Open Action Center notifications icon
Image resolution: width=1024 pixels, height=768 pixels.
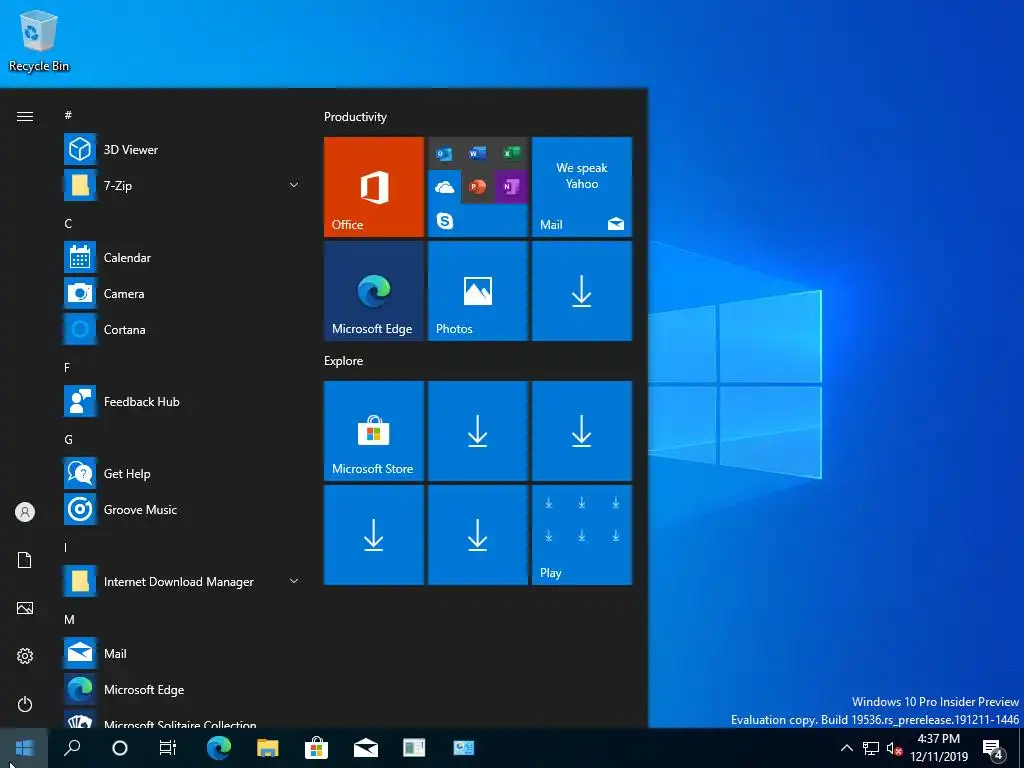[993, 748]
